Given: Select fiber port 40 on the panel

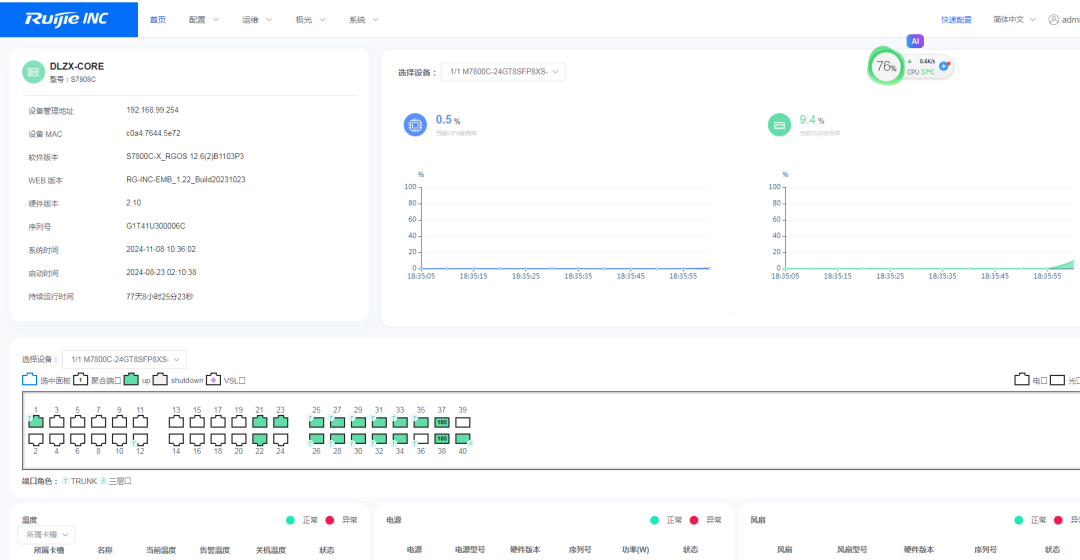Looking at the screenshot, I should click(x=463, y=439).
